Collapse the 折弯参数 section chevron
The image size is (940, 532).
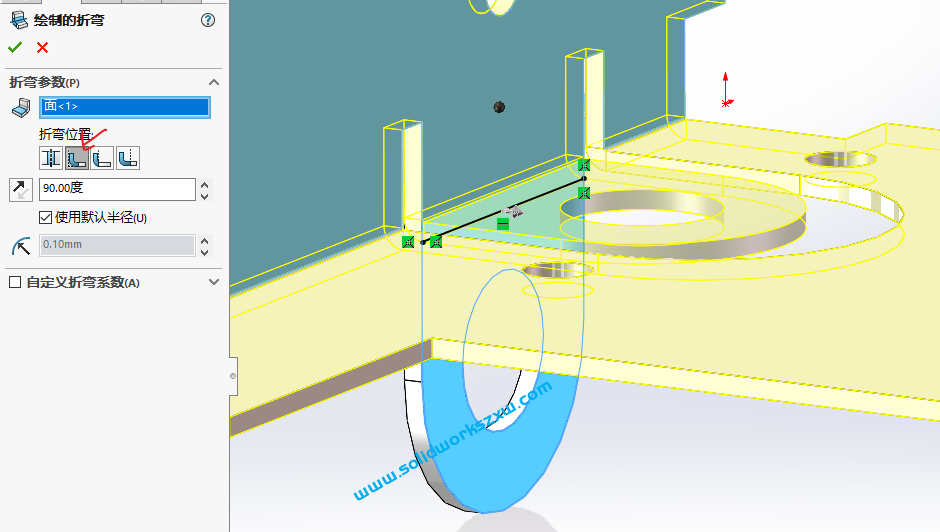coord(214,82)
